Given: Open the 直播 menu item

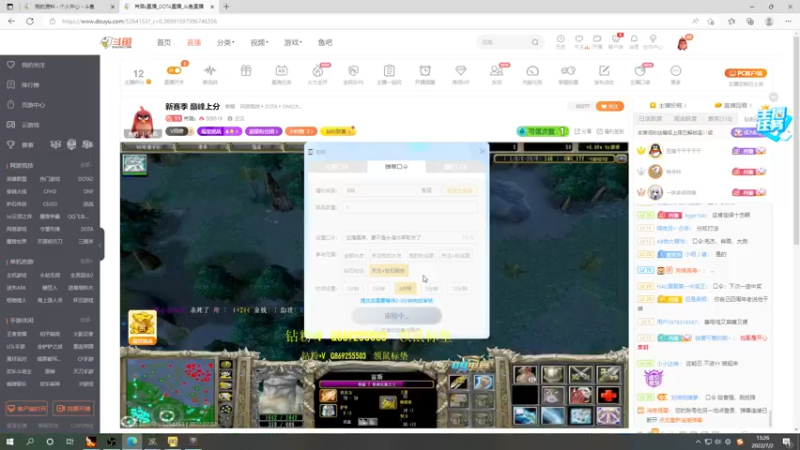Looking at the screenshot, I should point(194,42).
